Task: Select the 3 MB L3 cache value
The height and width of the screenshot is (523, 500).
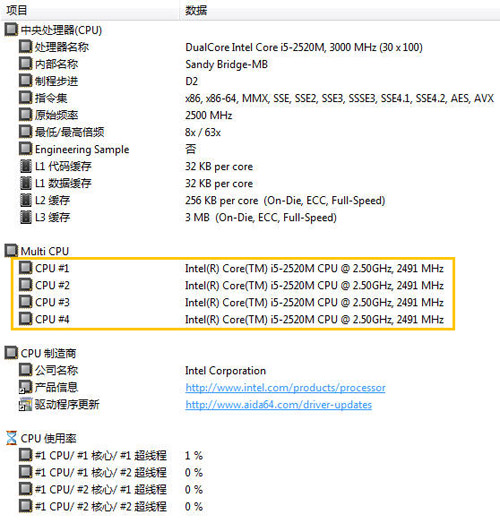Action: (x=261, y=217)
